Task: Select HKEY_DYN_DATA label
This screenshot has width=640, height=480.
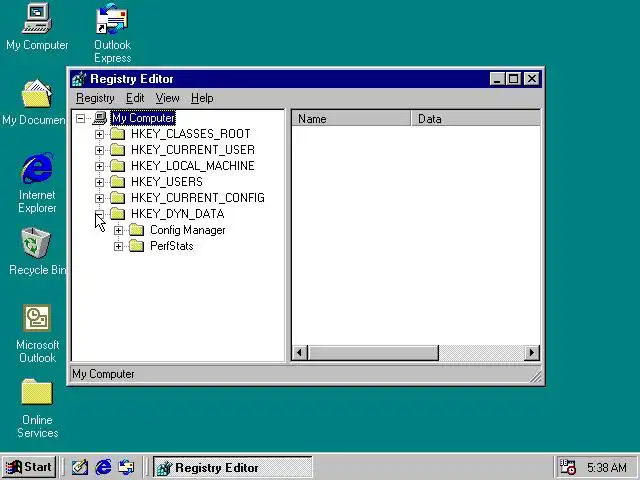Action: tap(178, 214)
